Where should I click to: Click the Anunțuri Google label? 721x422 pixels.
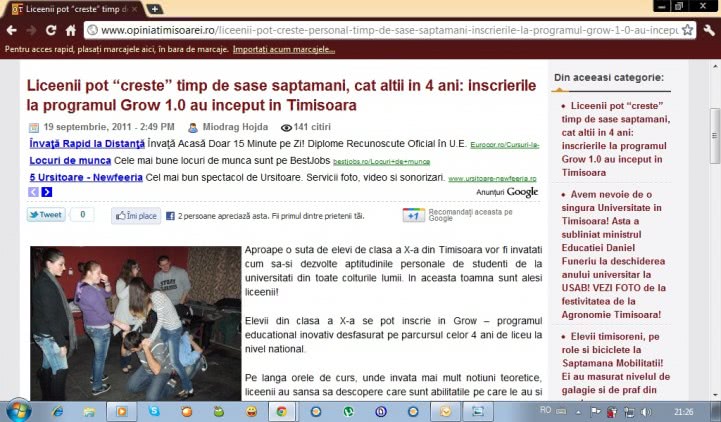point(507,192)
